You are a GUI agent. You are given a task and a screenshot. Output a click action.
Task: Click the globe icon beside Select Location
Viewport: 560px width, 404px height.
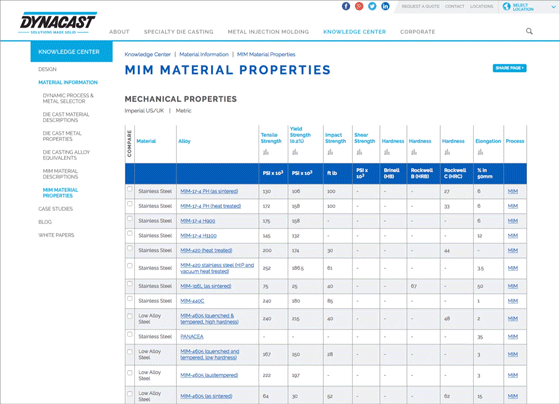coord(506,6)
